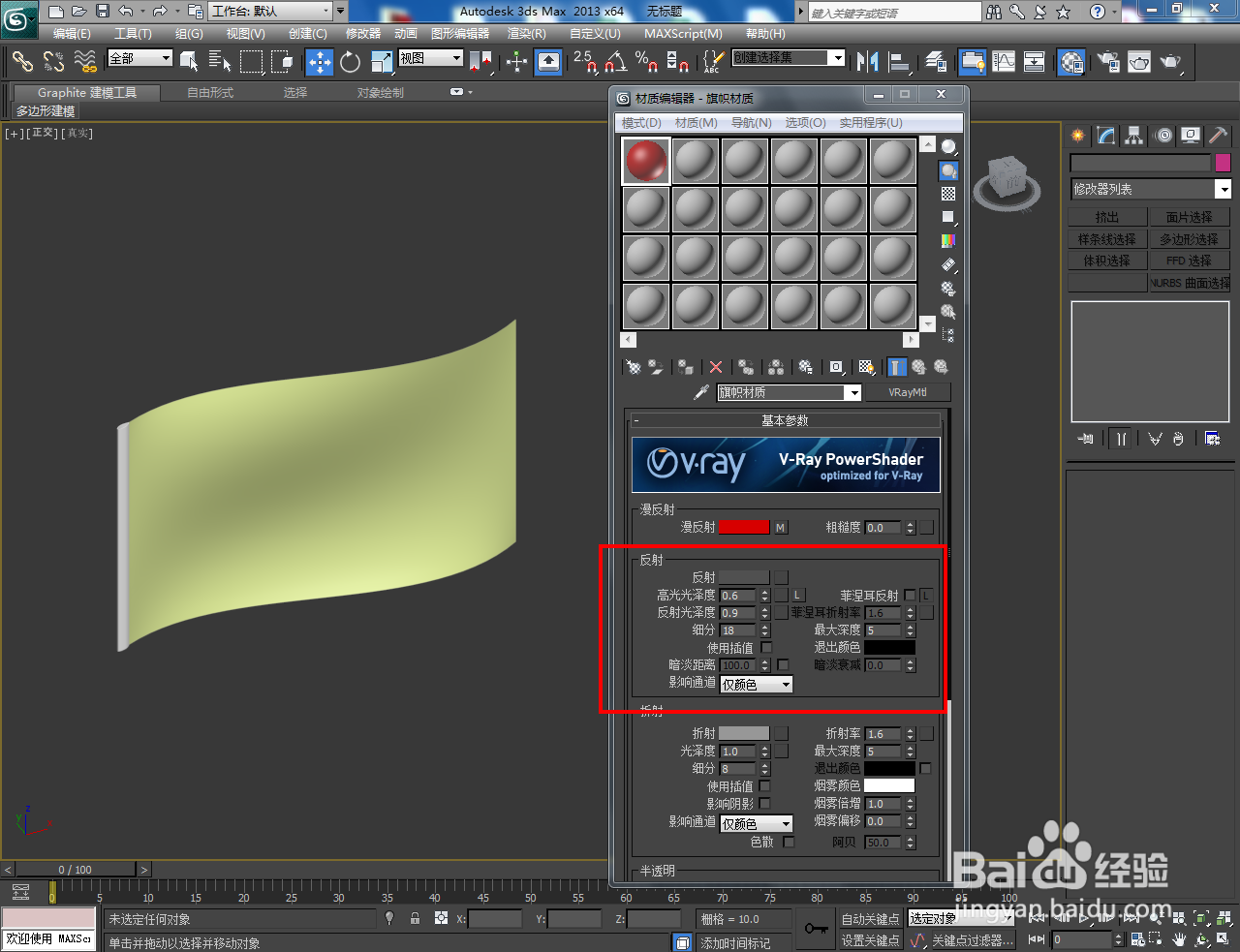Click the white fog color swatch
This screenshot has width=1240, height=952.
[x=889, y=785]
